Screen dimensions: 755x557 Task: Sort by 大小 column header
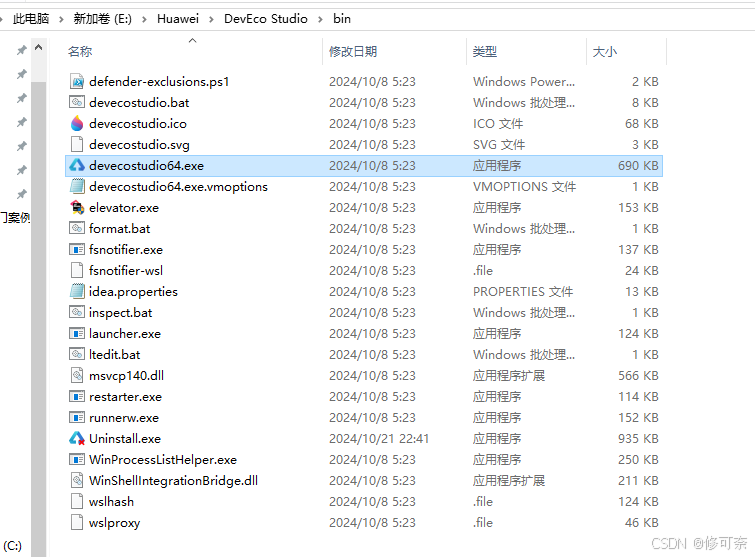[604, 52]
